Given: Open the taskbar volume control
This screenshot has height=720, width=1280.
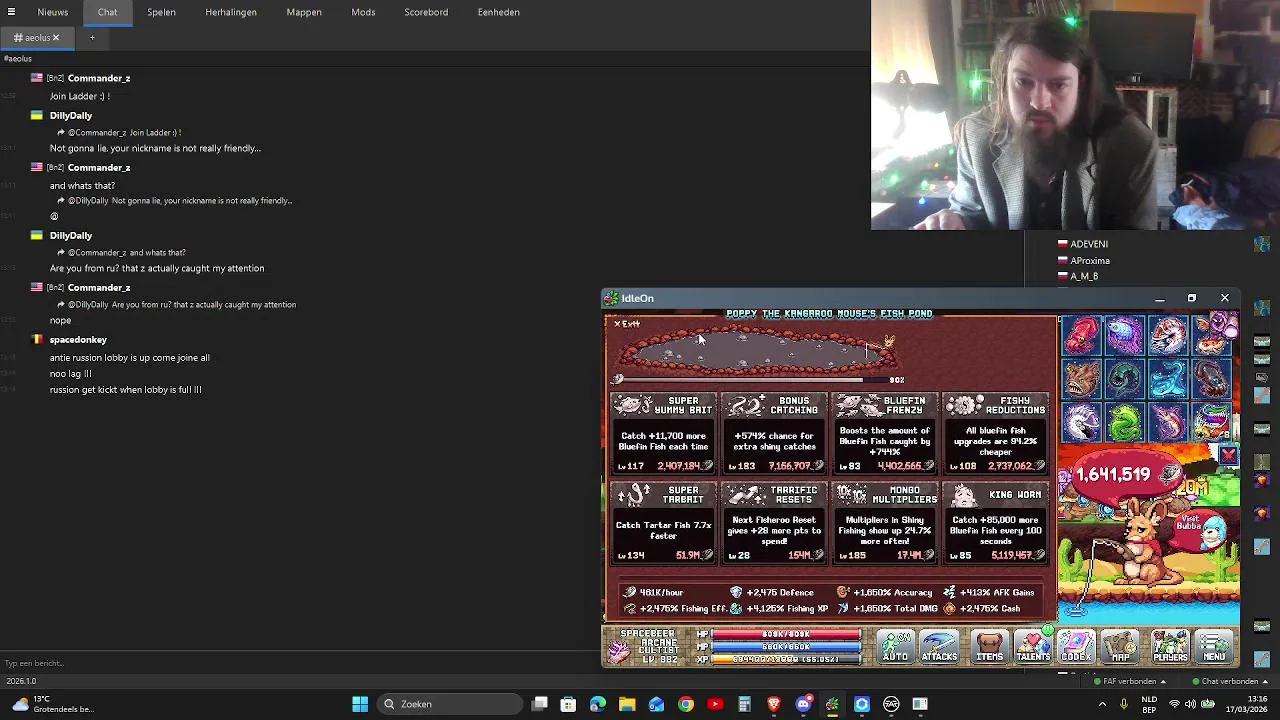Looking at the screenshot, I should tap(1190, 704).
